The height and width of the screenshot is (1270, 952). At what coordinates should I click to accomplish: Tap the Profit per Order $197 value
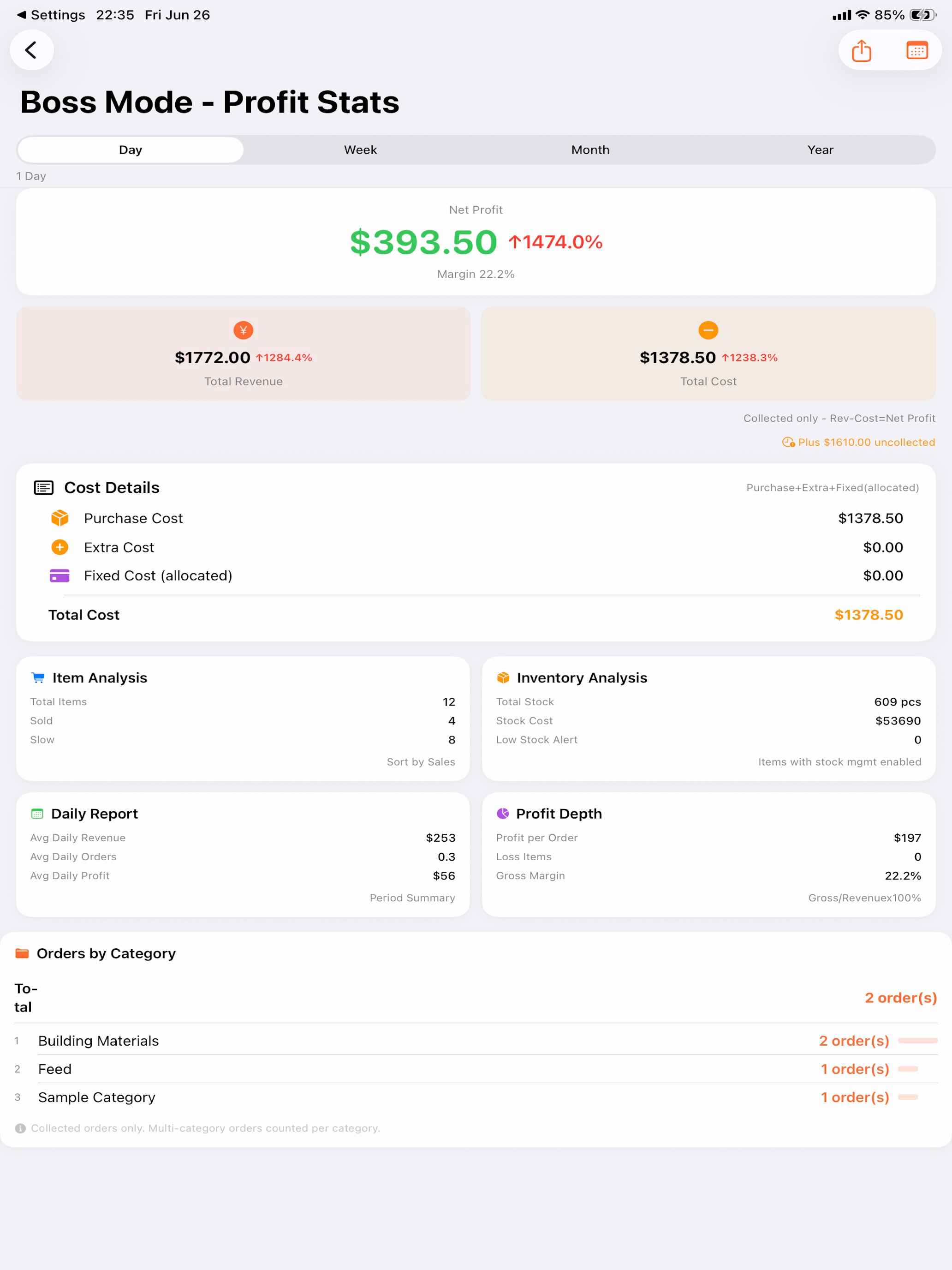pyautogui.click(x=907, y=838)
